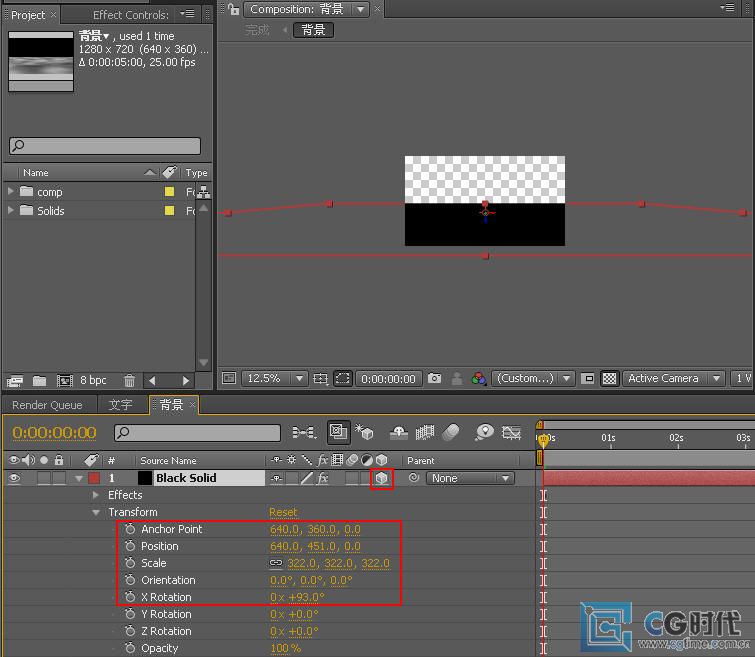Toggle hide shy layers switch in timeline toolbar

tap(399, 433)
